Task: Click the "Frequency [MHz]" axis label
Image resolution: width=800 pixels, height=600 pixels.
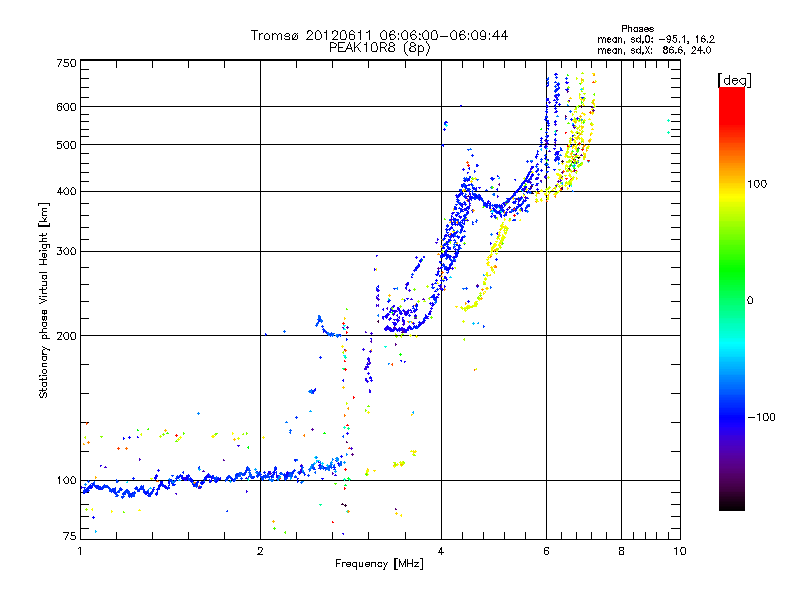Action: (x=379, y=564)
